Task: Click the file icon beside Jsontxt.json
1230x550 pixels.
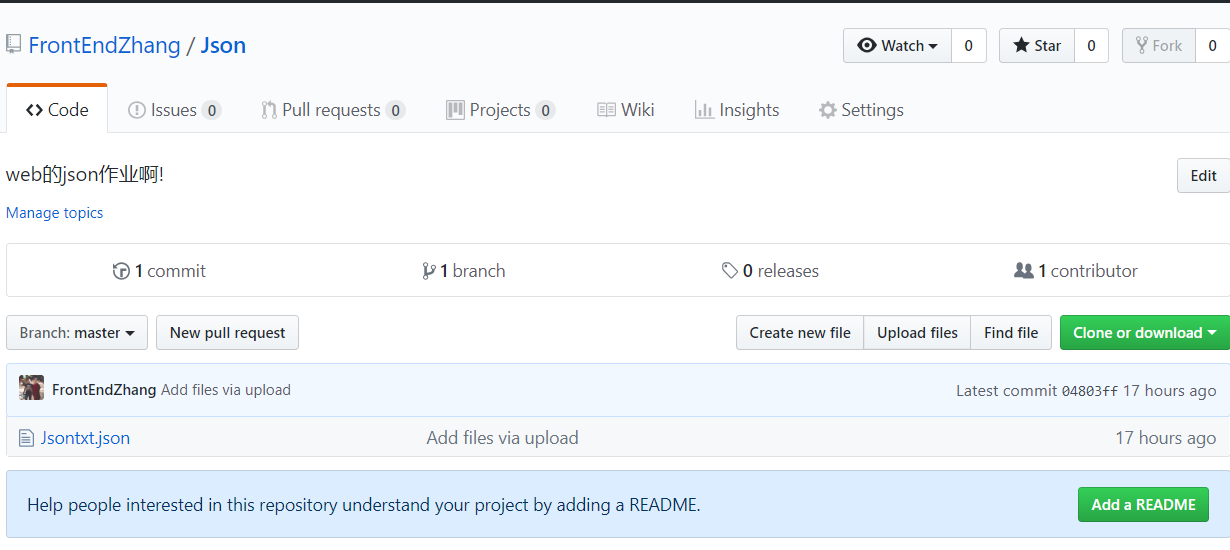Action: click(27, 438)
